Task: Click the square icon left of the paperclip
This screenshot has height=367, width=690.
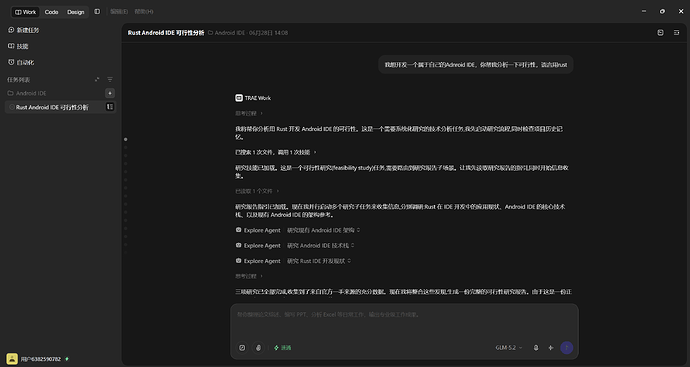Action: coord(242,348)
